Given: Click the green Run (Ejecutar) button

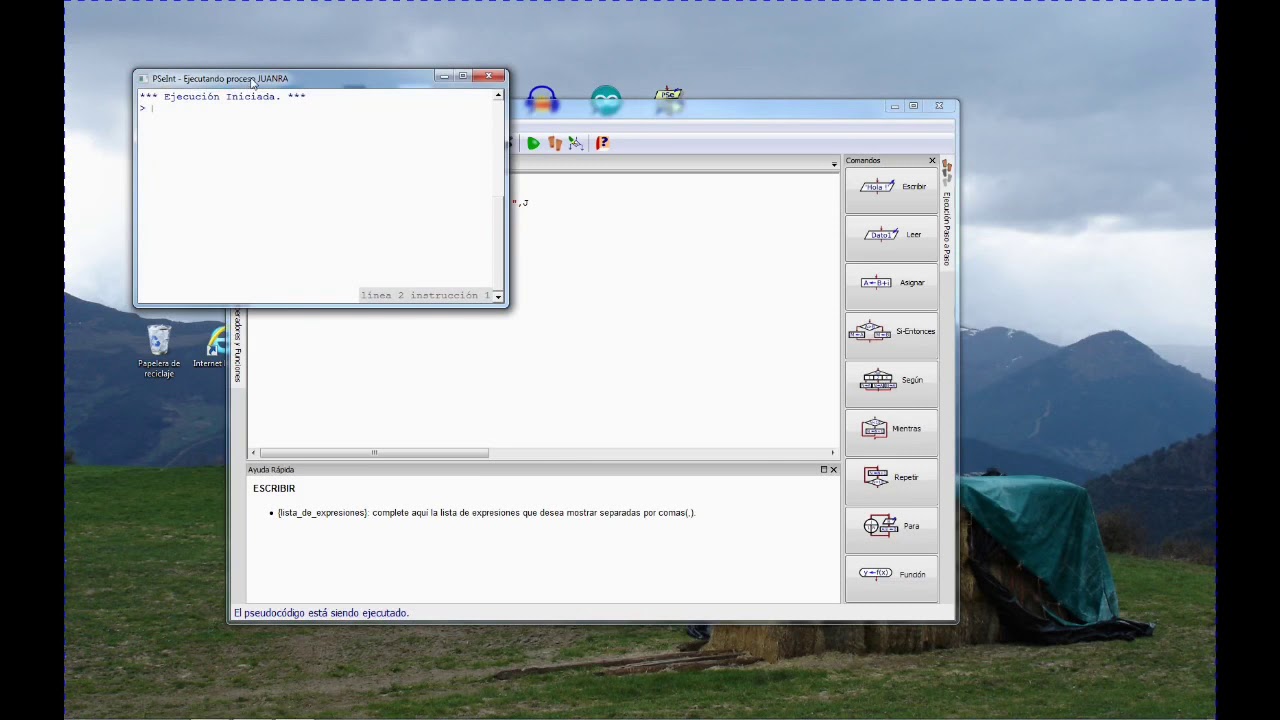Looking at the screenshot, I should [x=533, y=143].
